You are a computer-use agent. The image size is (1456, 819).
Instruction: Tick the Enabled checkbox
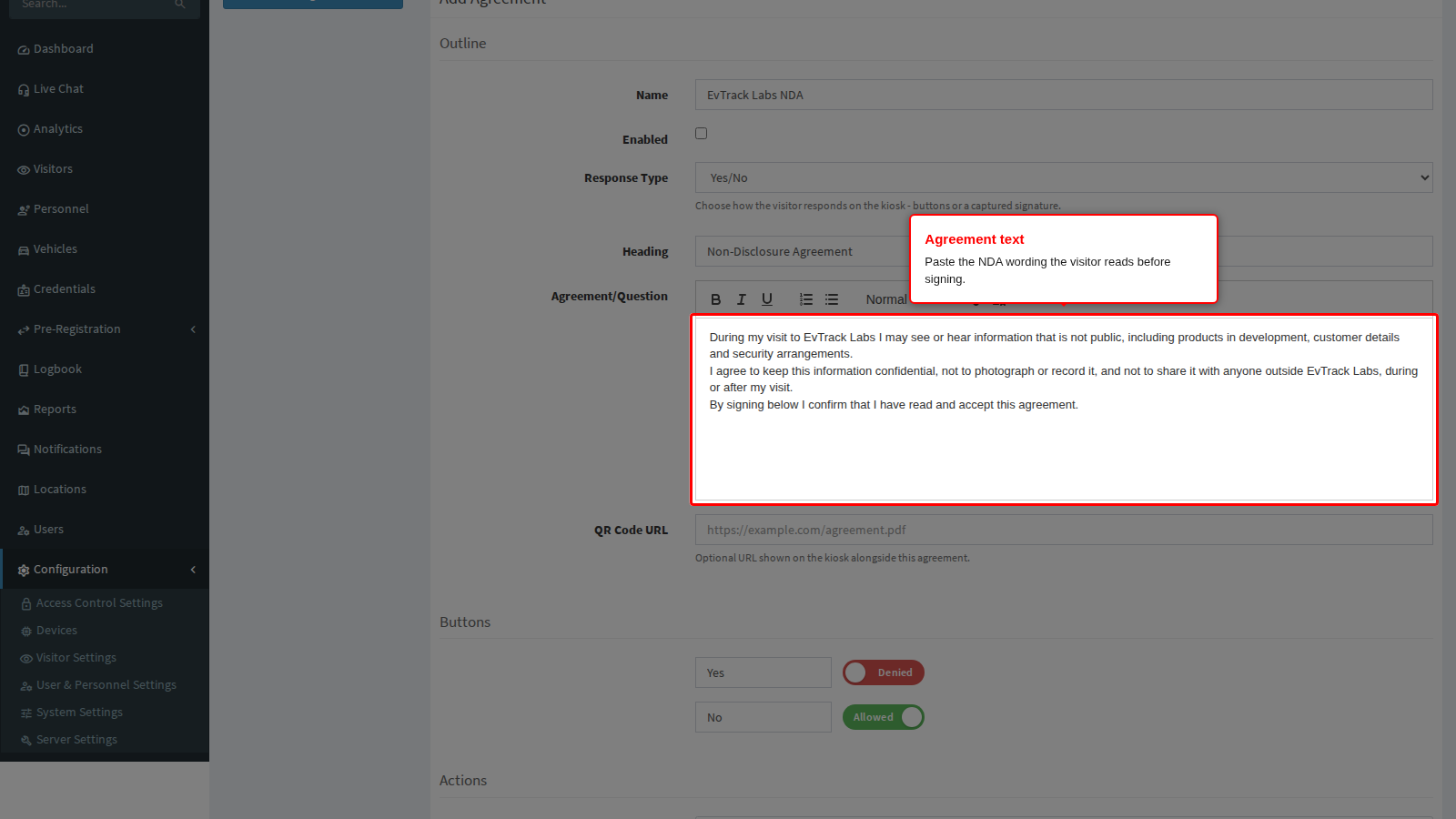[701, 134]
